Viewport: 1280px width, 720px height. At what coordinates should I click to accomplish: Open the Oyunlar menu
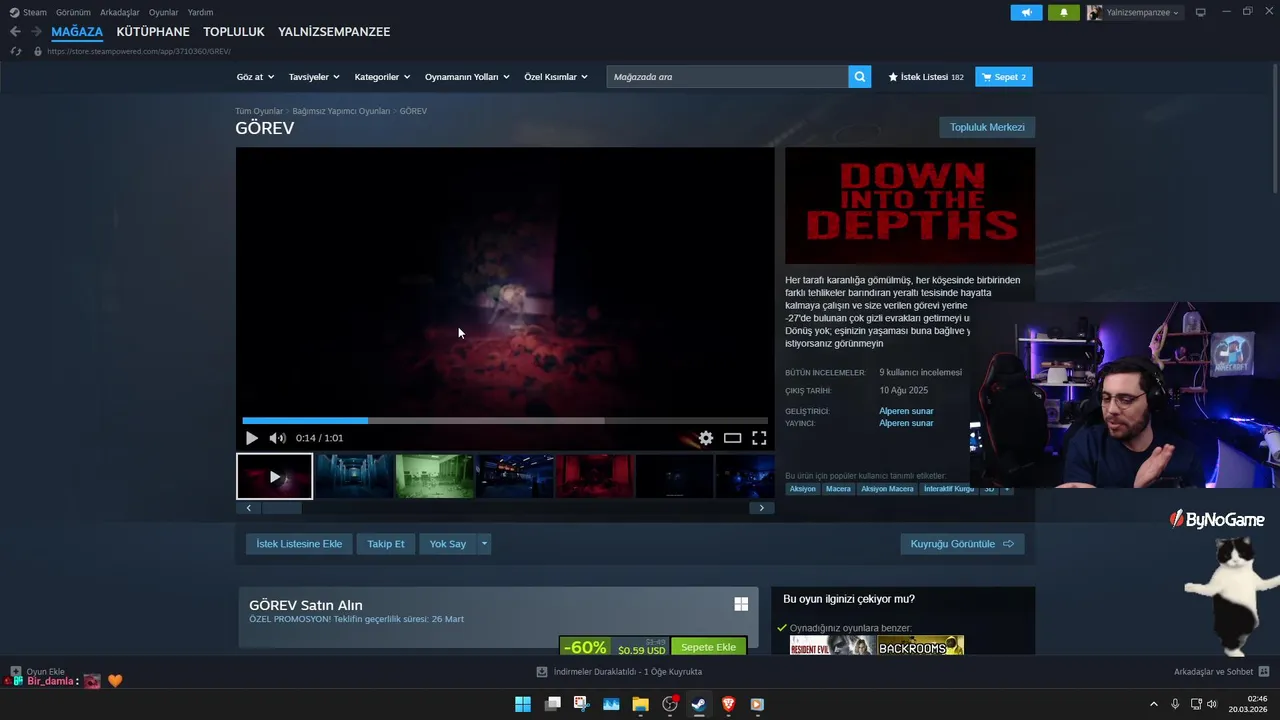click(x=164, y=12)
